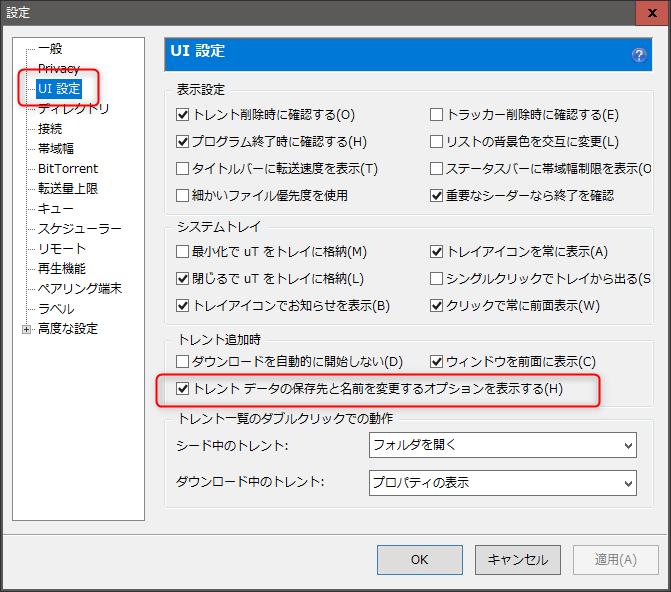Toggle トレント削除時に確認する checkbox
The width and height of the screenshot is (671, 592).
pos(183,115)
